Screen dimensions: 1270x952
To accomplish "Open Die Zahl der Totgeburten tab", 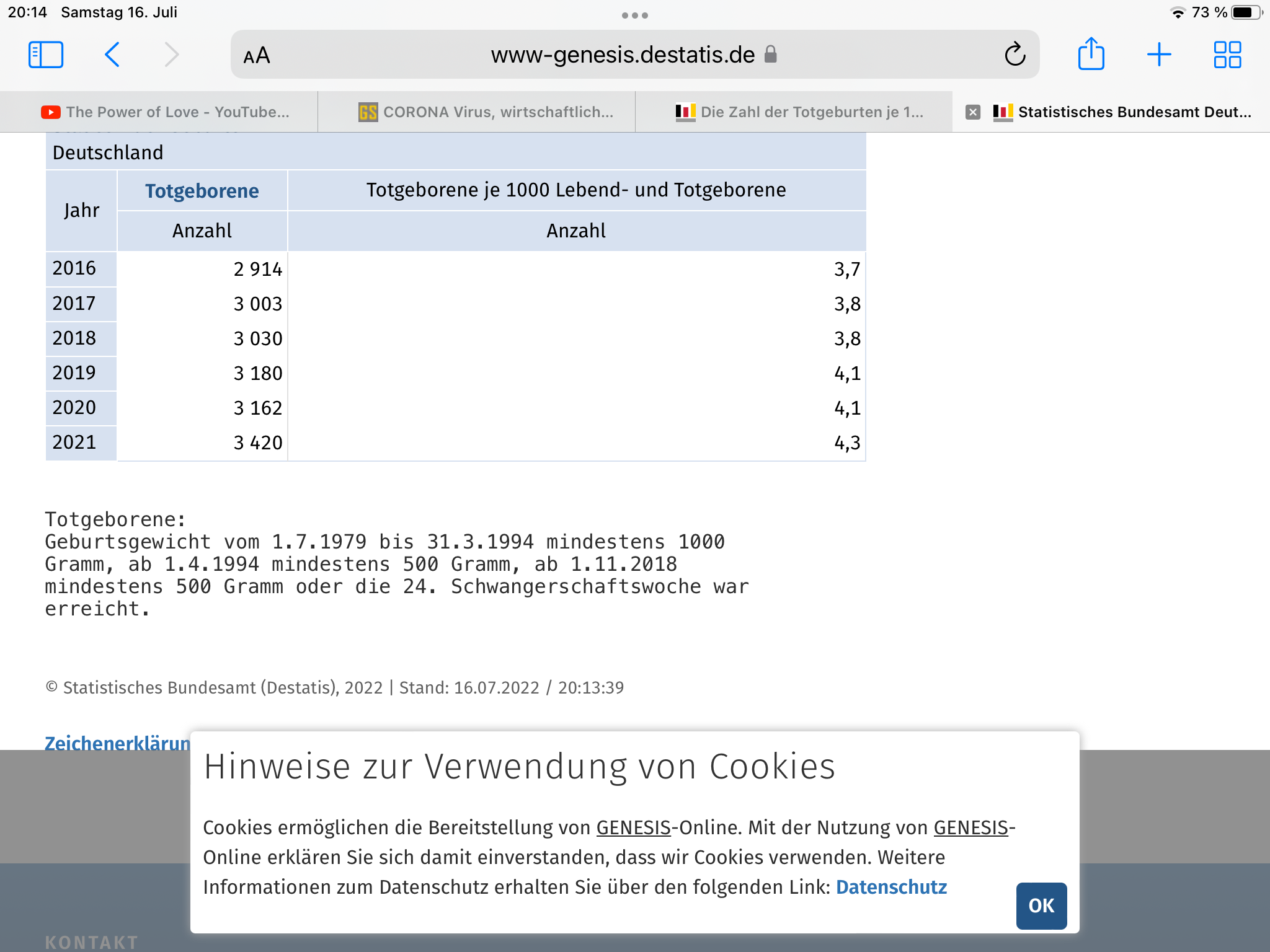I will pos(800,112).
